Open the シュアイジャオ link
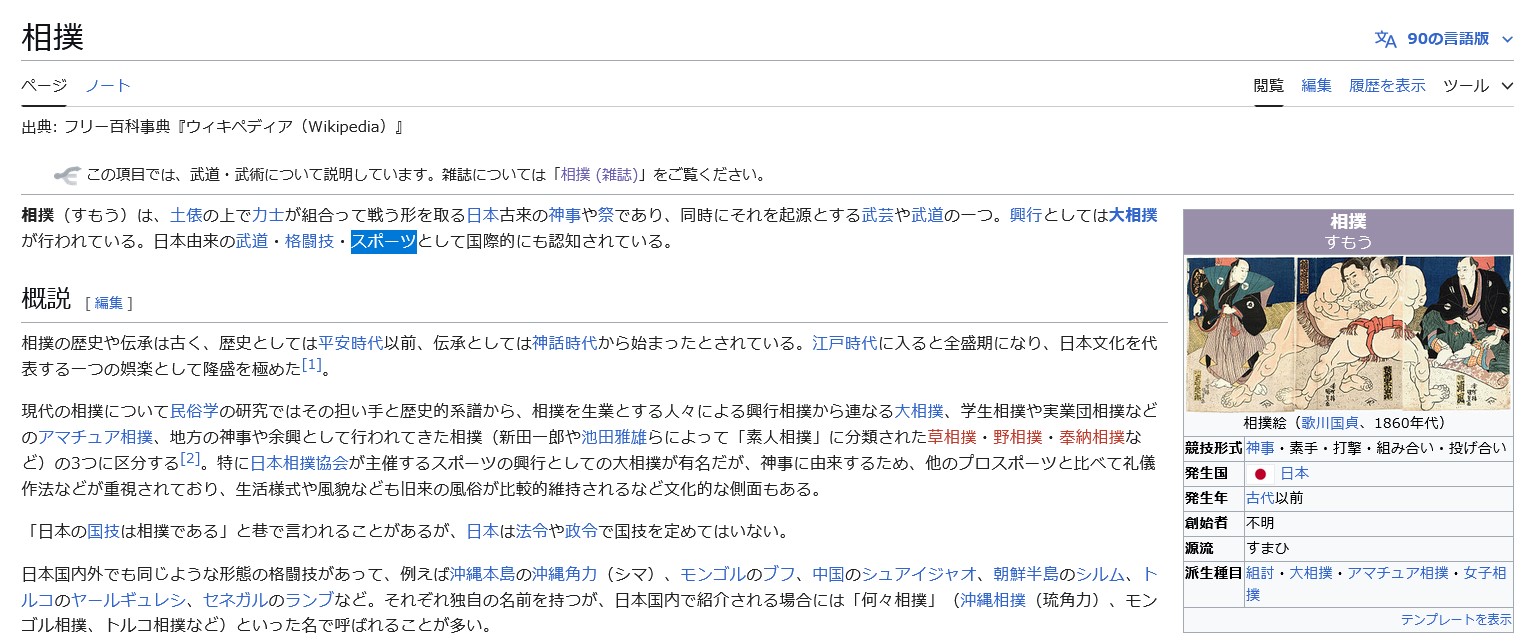 pos(919,574)
